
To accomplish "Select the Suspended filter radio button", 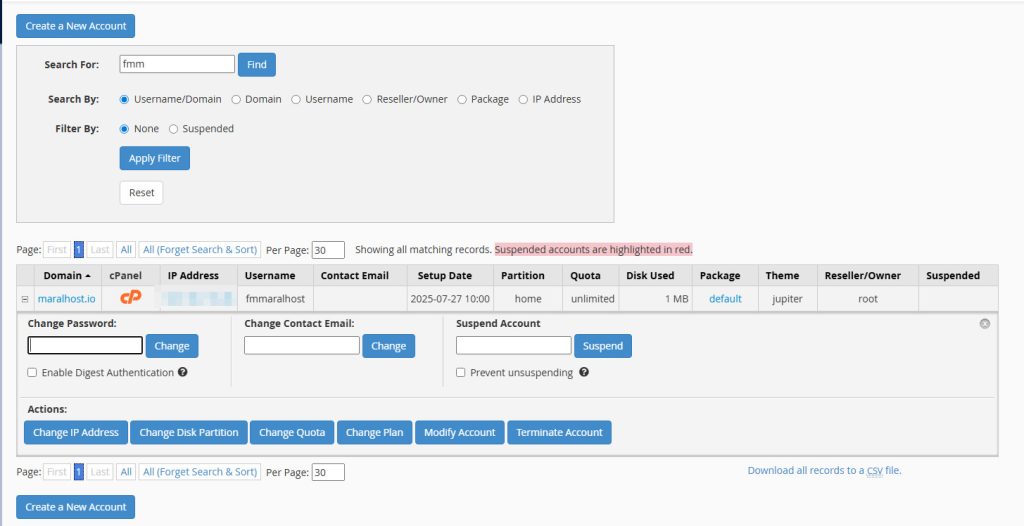I will (174, 129).
